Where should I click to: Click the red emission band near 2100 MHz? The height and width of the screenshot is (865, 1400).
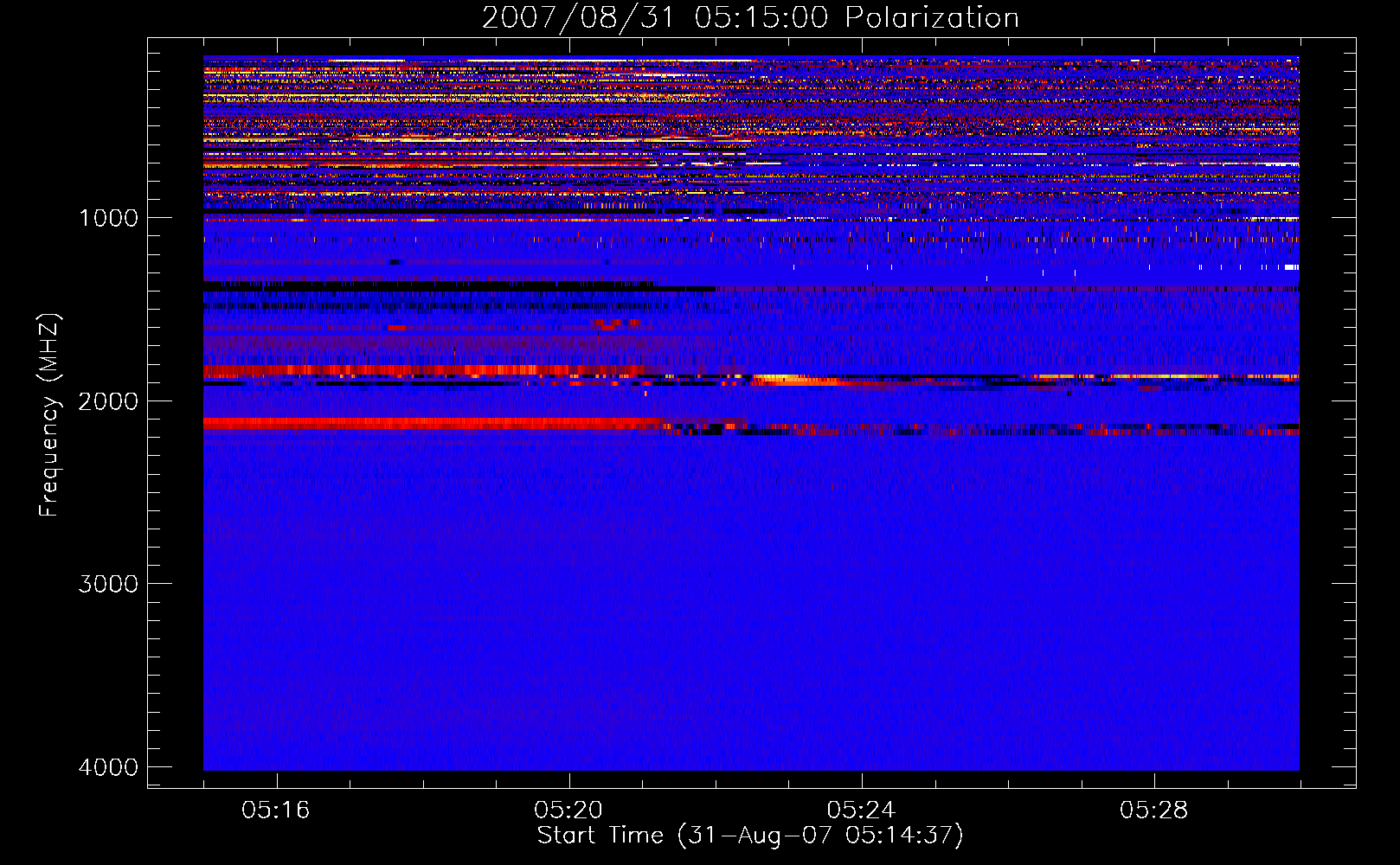pyautogui.click(x=433, y=423)
